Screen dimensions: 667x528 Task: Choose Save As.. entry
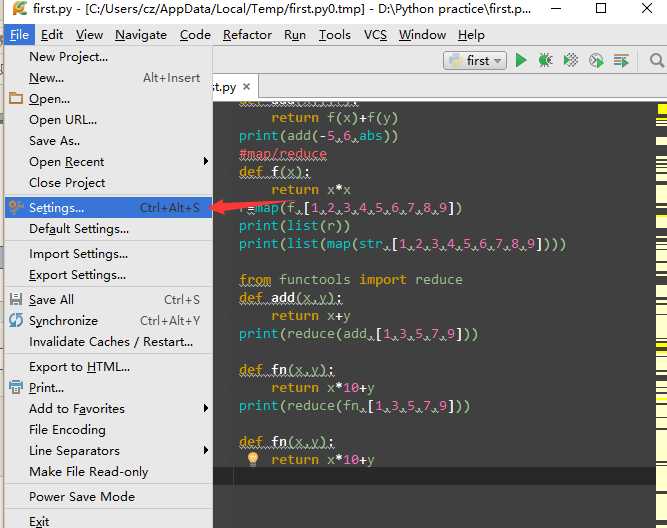pyautogui.click(x=108, y=140)
